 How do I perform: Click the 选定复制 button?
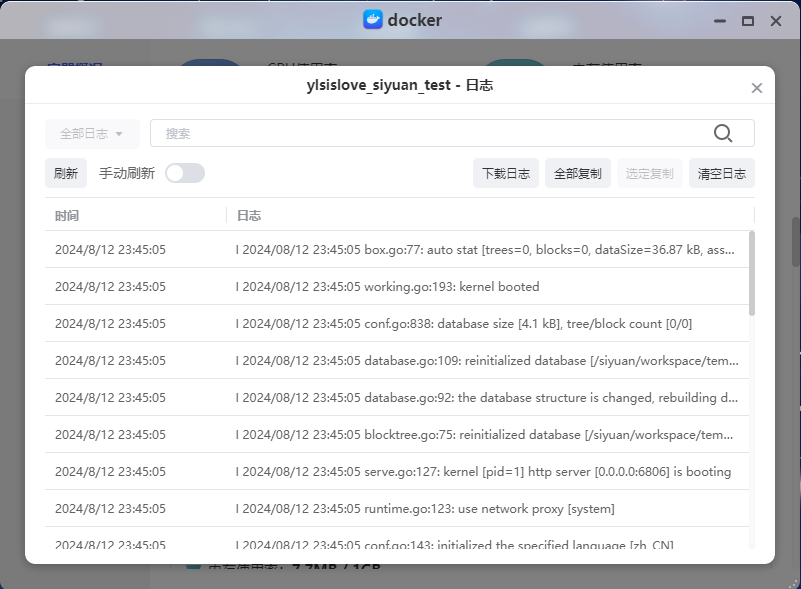click(650, 173)
